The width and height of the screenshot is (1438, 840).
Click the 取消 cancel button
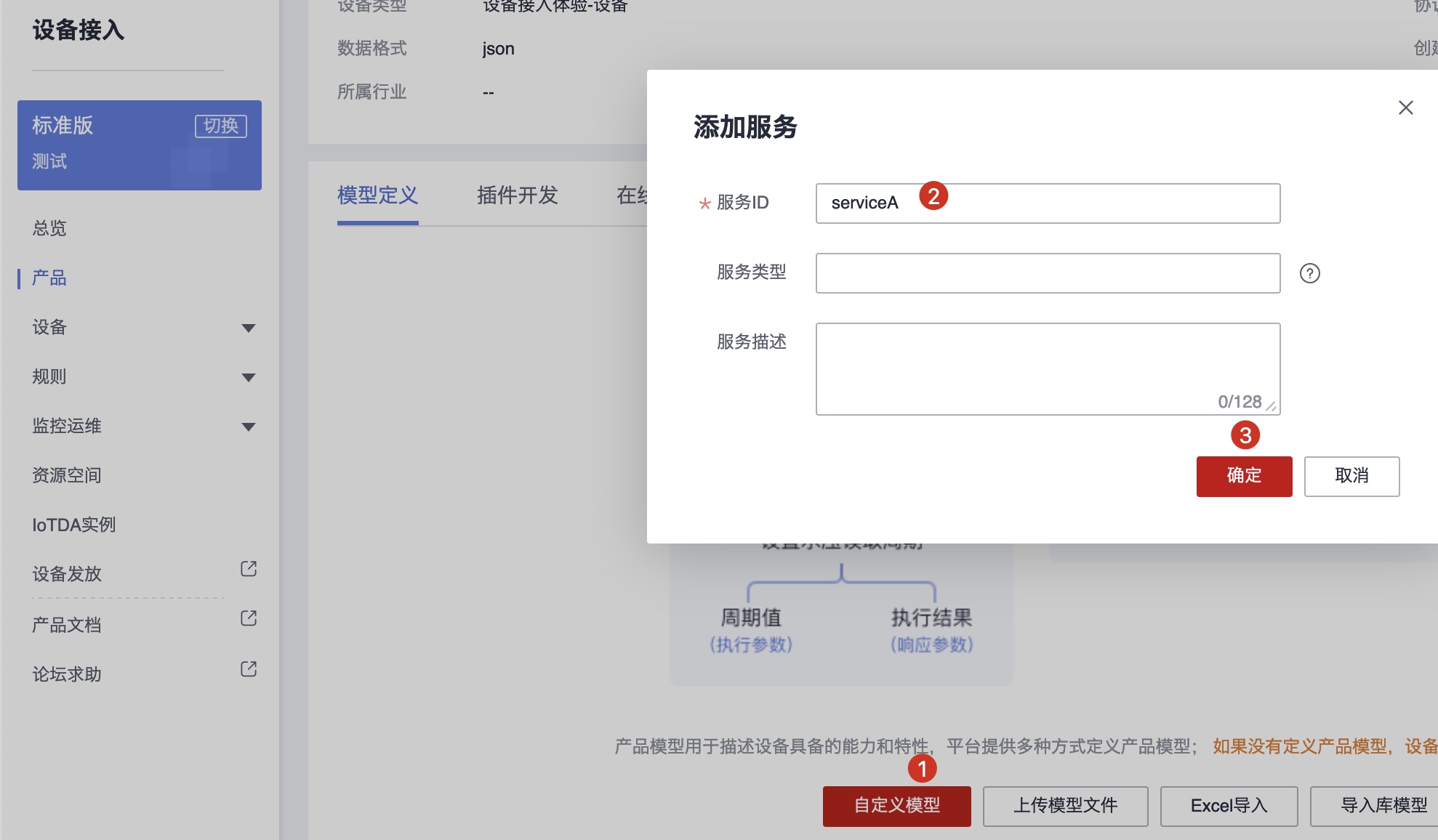(1351, 476)
